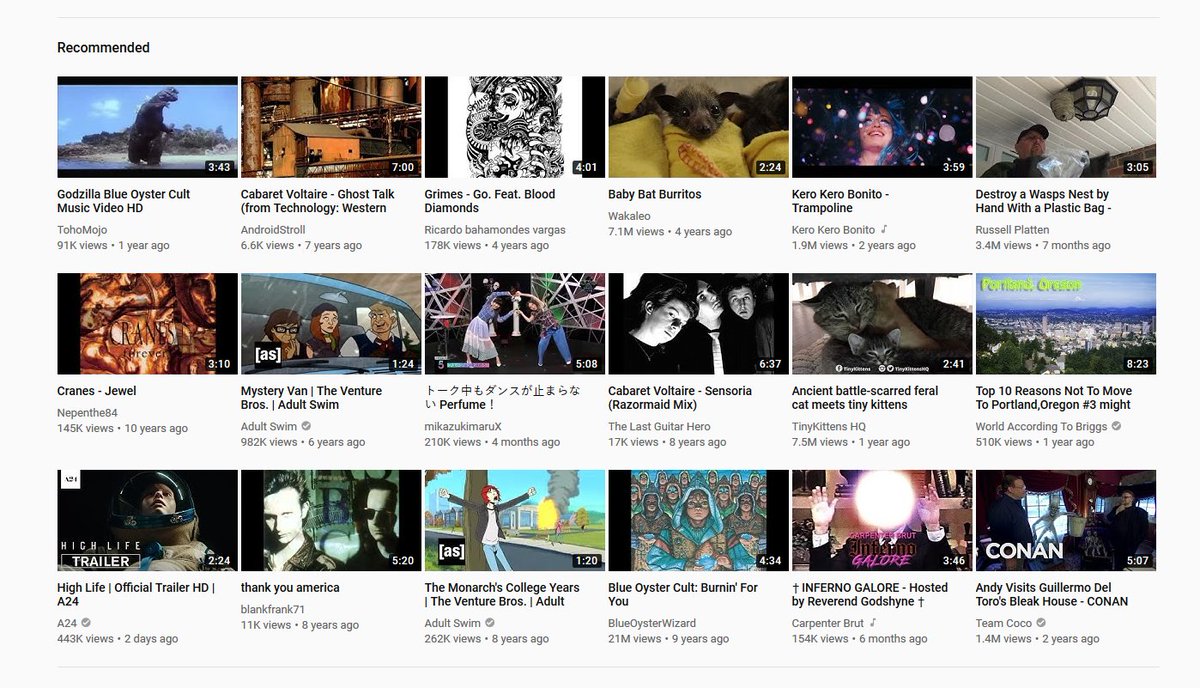
Task: Go to the mikazukimaruX channel
Action: (463, 427)
